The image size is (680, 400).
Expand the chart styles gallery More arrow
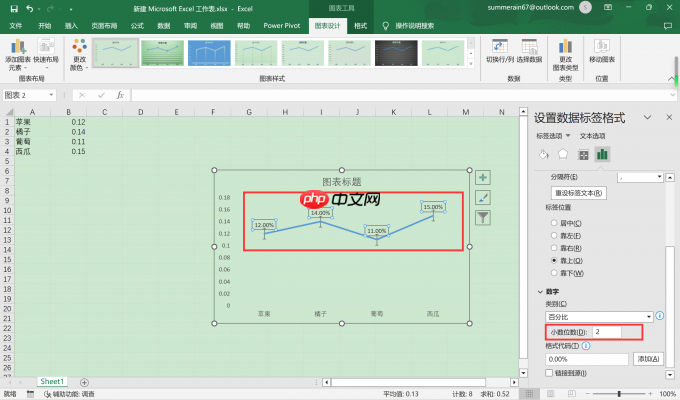click(x=471, y=64)
